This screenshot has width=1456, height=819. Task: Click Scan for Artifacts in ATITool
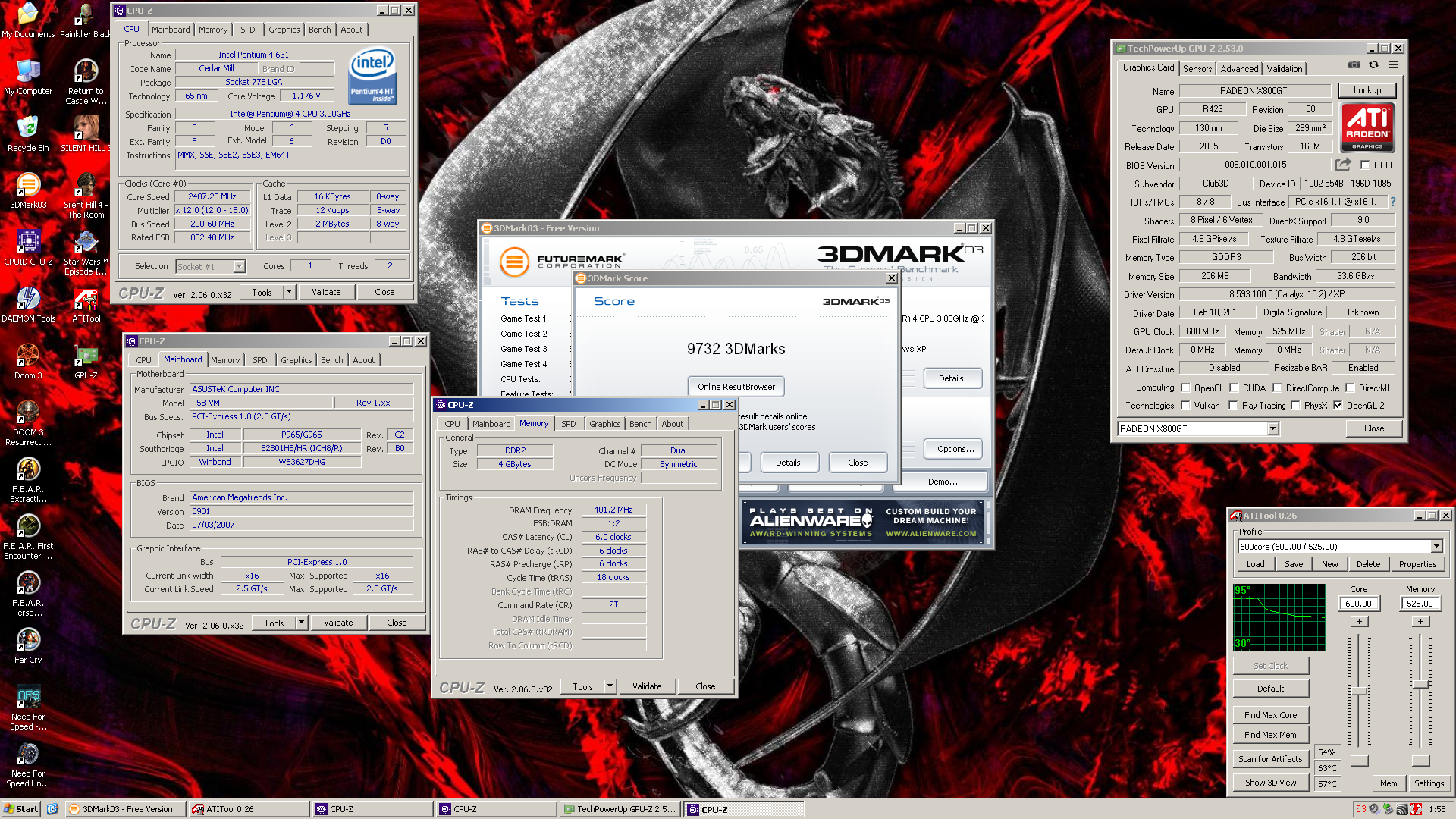(1270, 759)
